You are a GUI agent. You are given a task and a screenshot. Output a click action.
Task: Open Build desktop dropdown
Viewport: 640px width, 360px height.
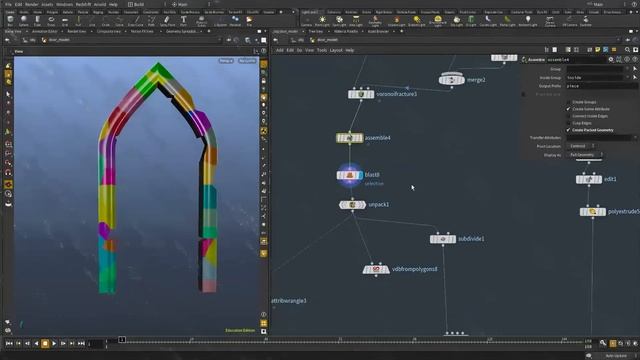click(x=147, y=4)
